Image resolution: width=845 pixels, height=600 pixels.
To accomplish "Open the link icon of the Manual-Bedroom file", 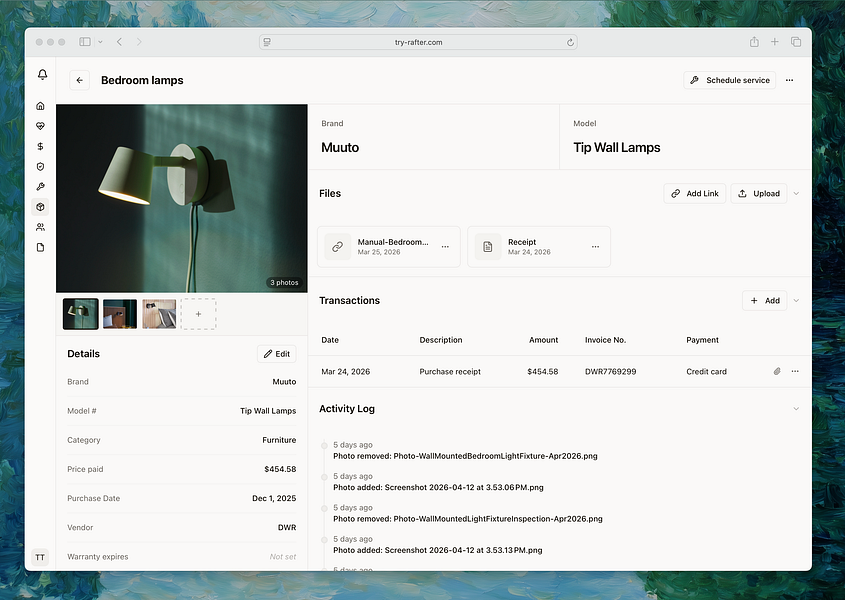I will click(338, 246).
